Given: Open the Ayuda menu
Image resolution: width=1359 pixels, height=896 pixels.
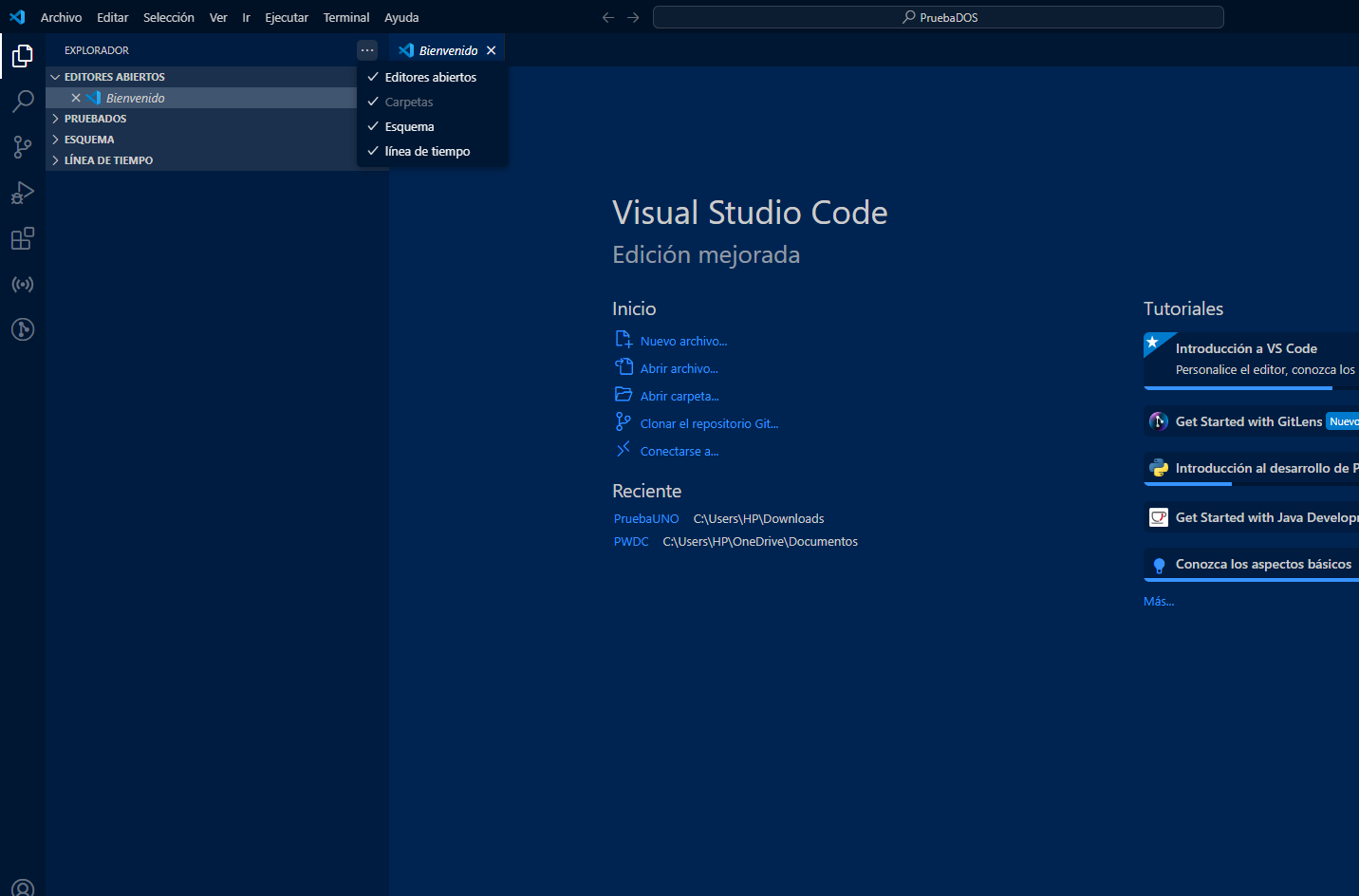Looking at the screenshot, I should [x=401, y=17].
